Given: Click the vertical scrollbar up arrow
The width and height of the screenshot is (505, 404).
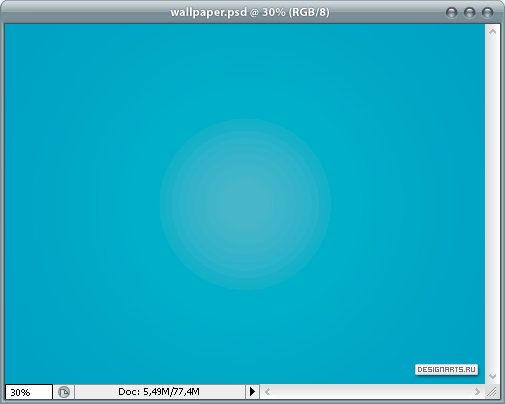Looking at the screenshot, I should pos(493,32).
